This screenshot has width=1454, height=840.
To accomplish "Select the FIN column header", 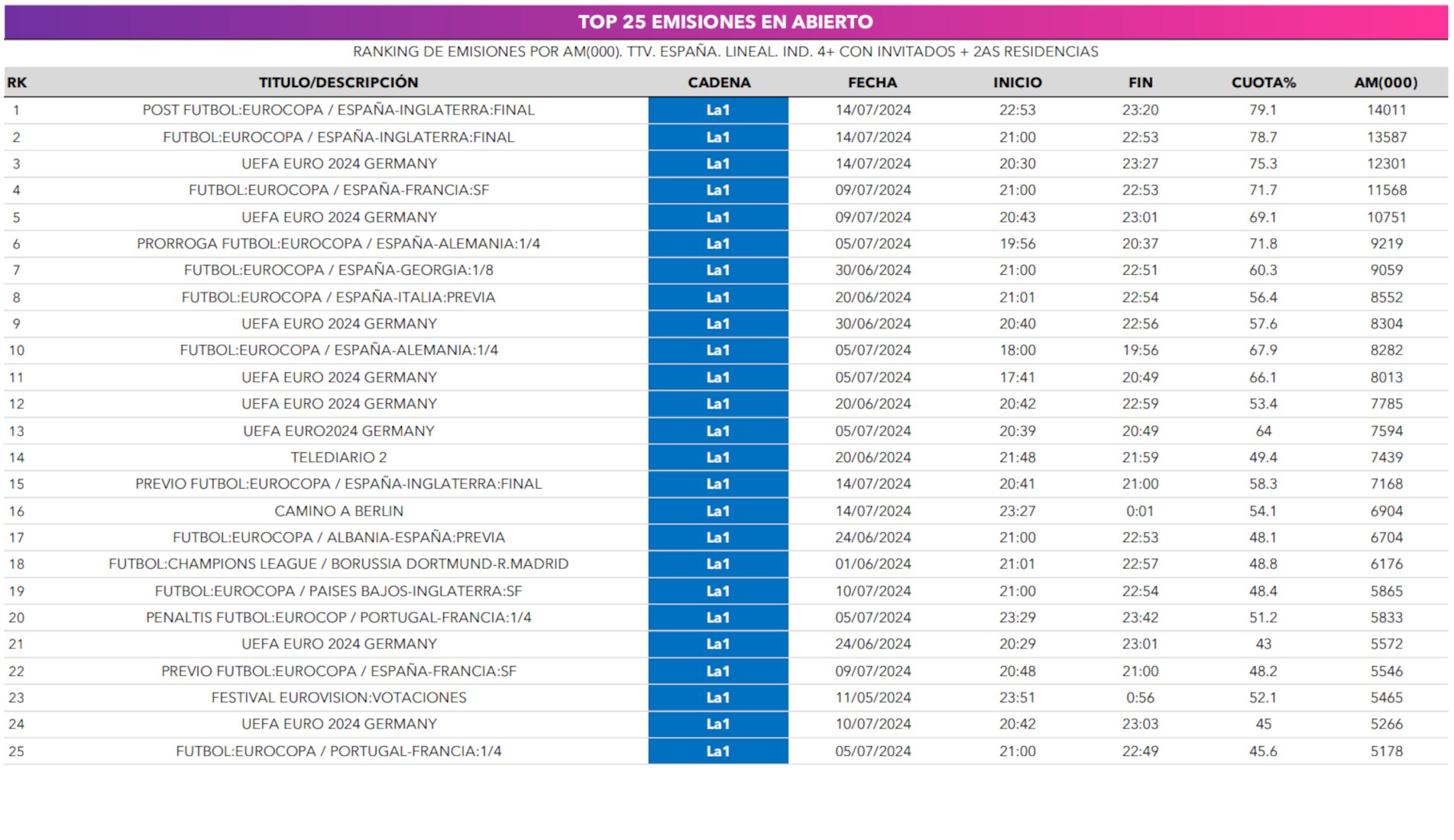I will 1140,82.
